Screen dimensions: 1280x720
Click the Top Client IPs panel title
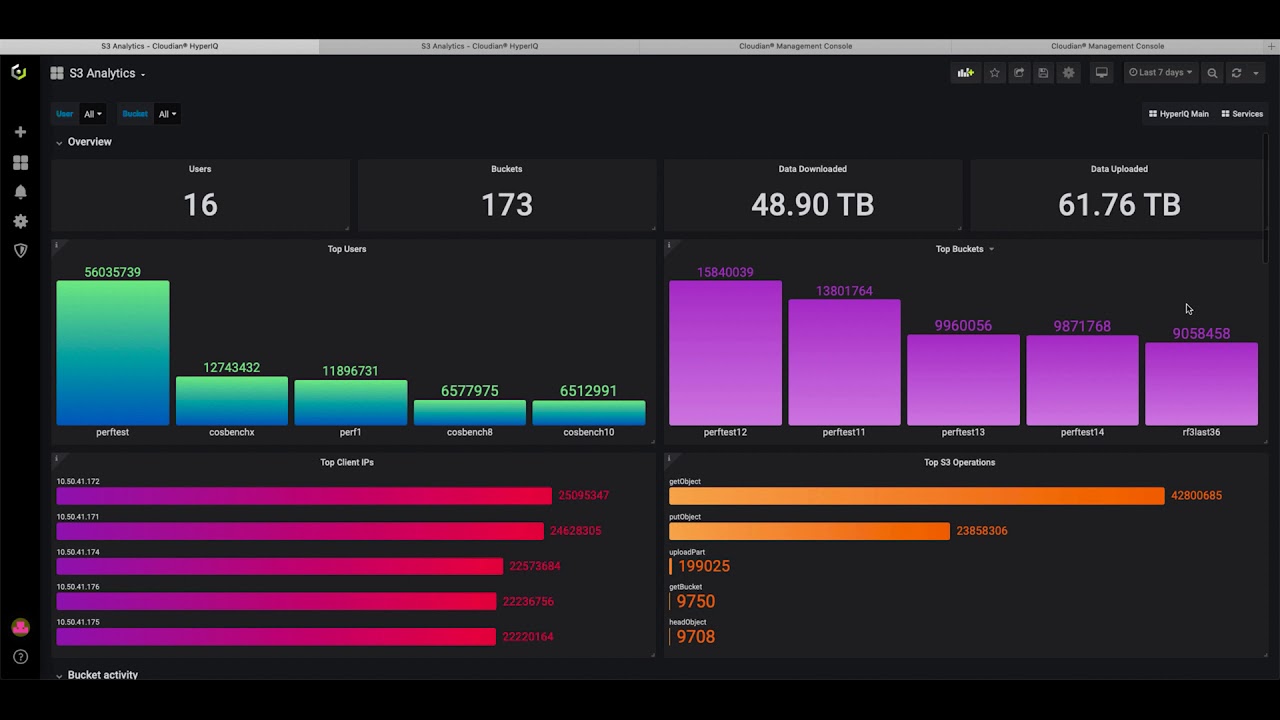tap(347, 462)
